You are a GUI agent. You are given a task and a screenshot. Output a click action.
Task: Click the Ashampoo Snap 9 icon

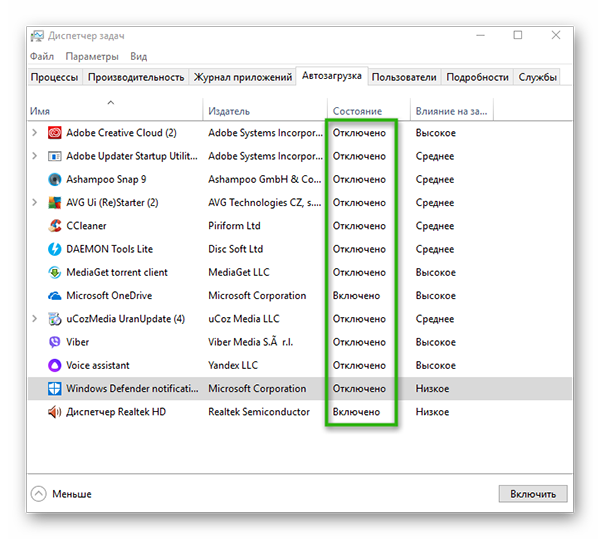(x=55, y=179)
